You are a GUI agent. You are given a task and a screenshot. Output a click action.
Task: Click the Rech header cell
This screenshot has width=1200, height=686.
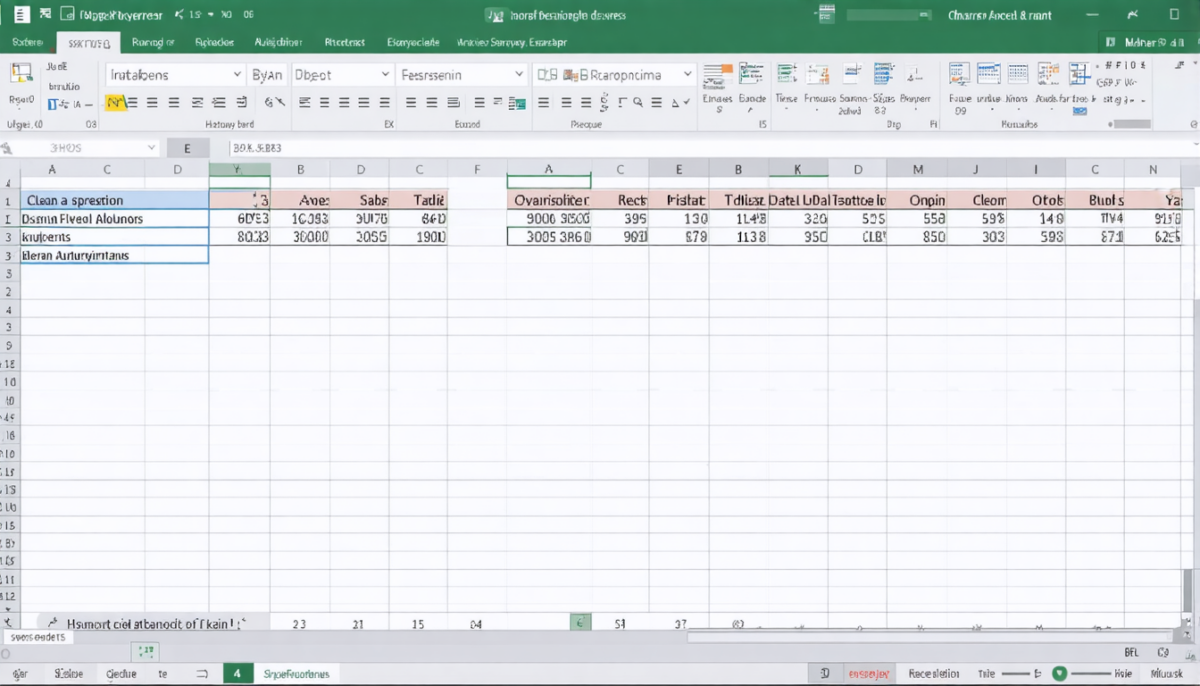click(x=620, y=200)
